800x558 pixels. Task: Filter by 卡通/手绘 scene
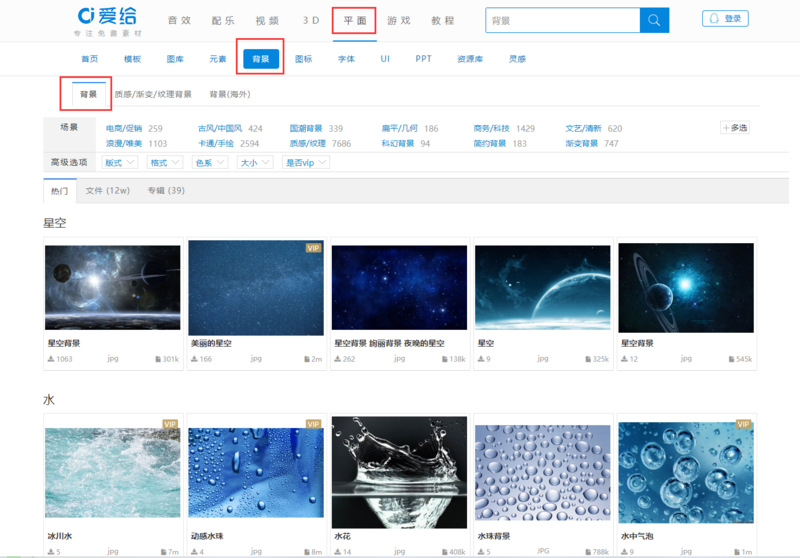coord(216,144)
